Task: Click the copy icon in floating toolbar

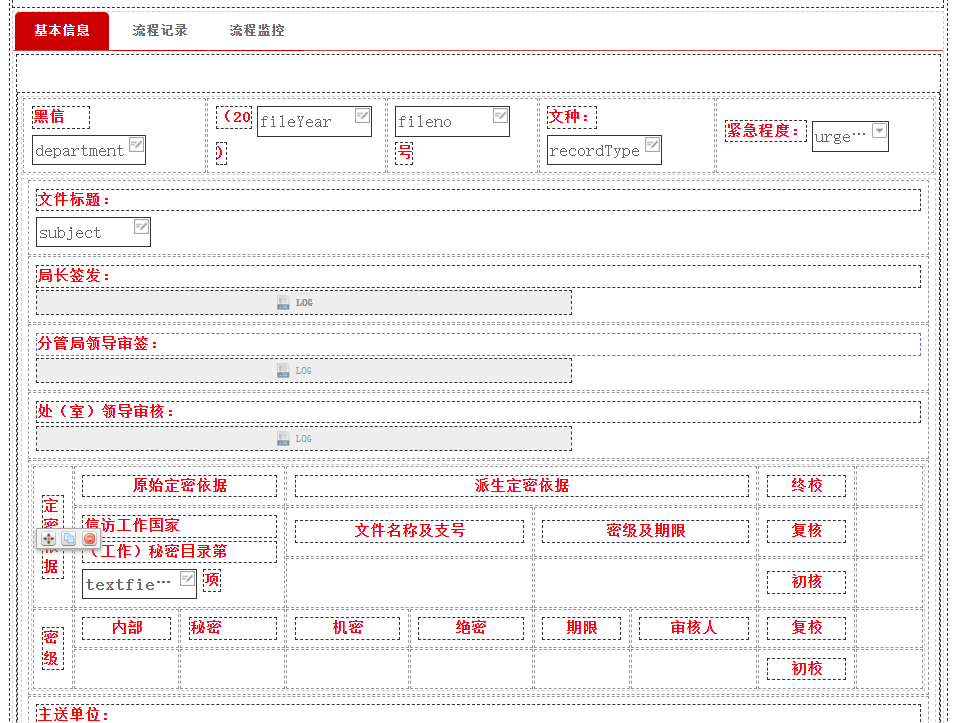Action: coord(69,538)
